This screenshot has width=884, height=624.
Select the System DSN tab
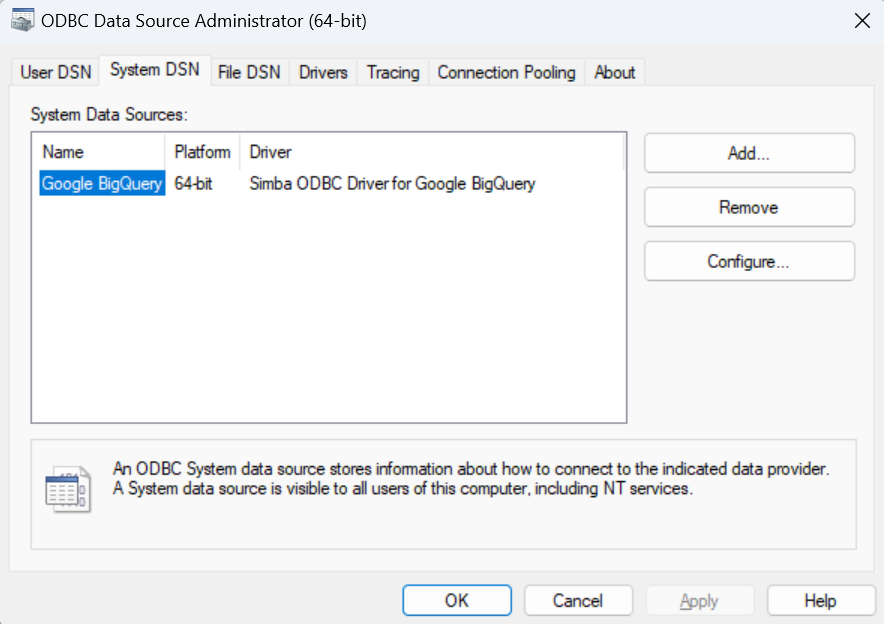tap(155, 70)
